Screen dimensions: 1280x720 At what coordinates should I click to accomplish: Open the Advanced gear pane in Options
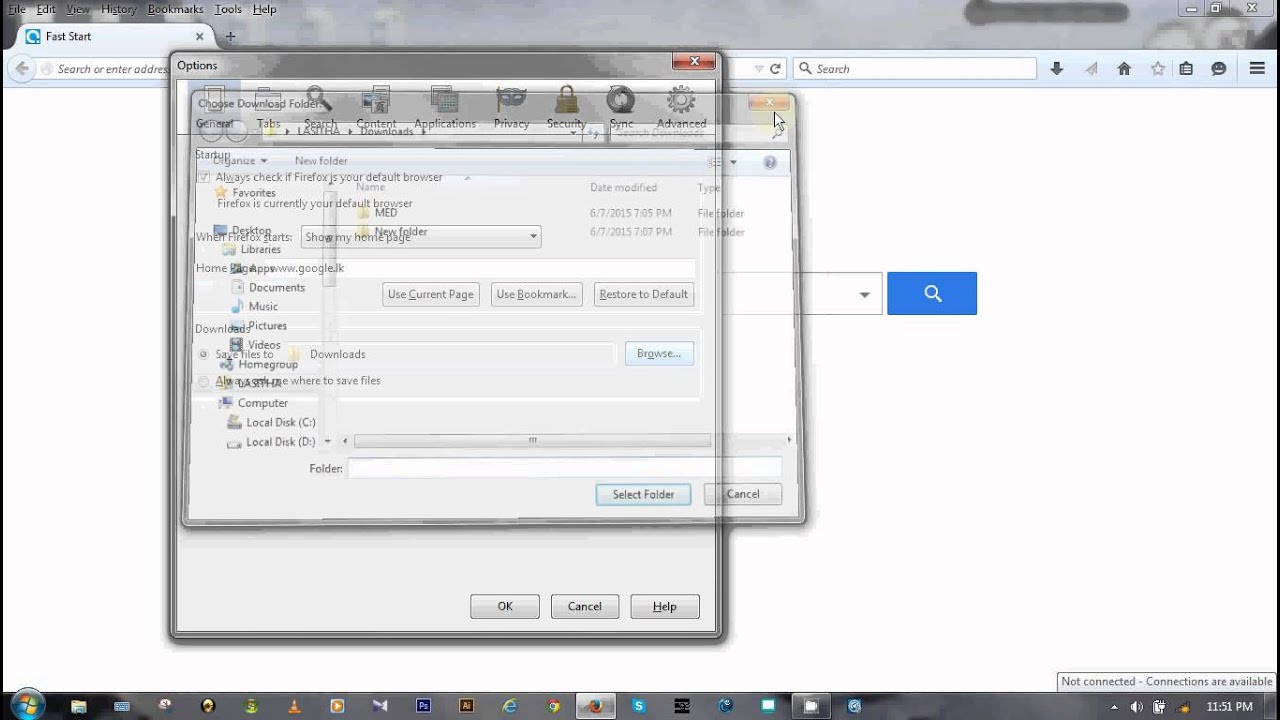click(681, 108)
